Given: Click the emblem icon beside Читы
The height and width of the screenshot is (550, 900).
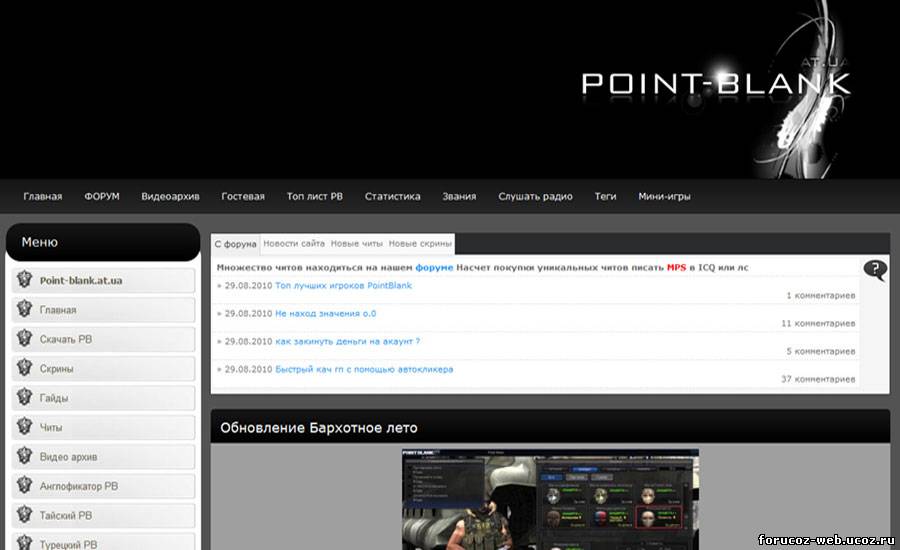Looking at the screenshot, I should point(24,427).
